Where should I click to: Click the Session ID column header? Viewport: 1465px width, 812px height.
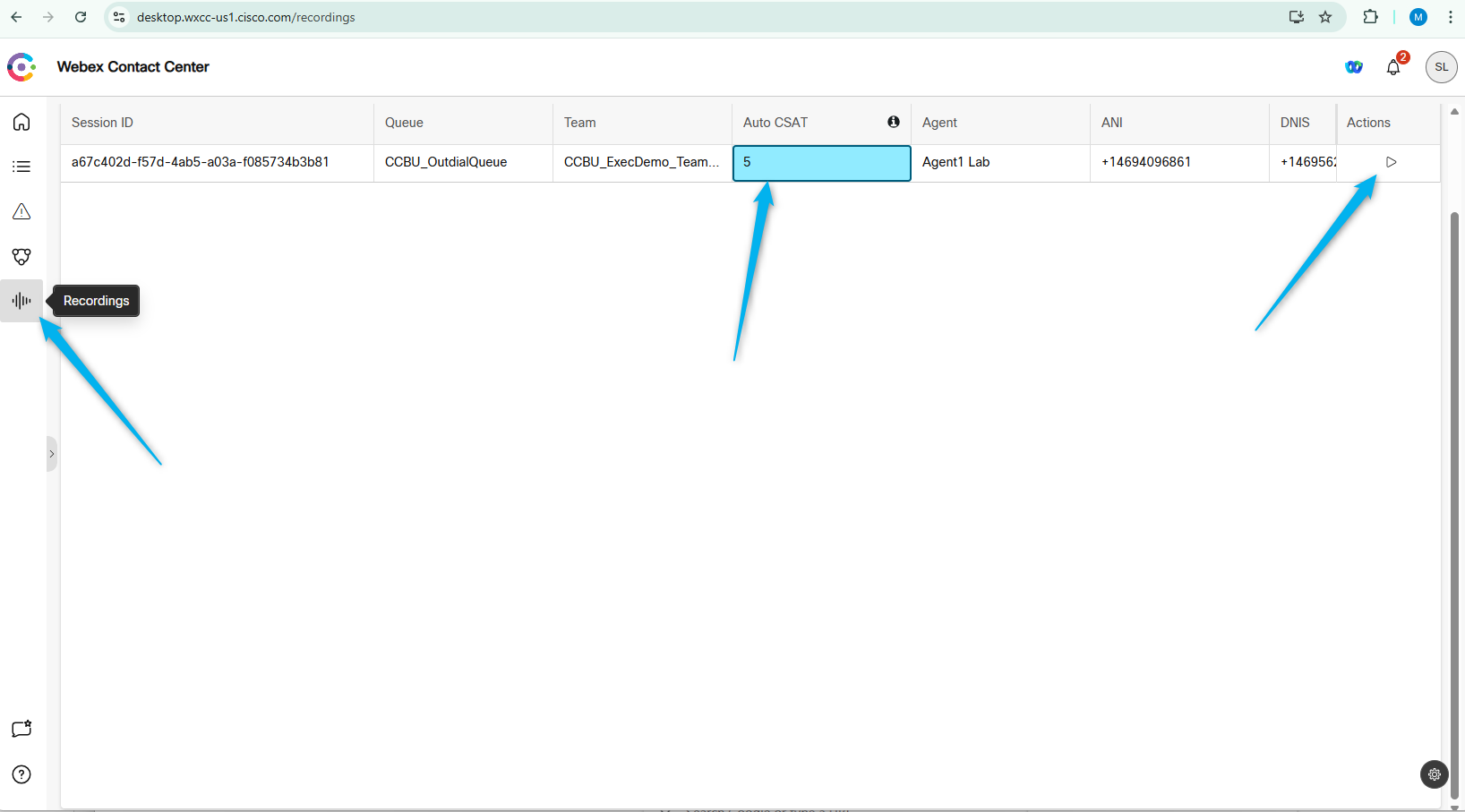[102, 123]
